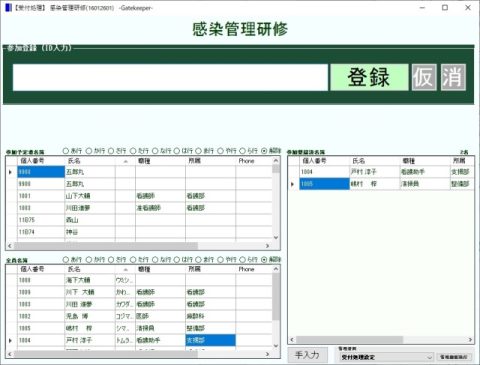Click highlighted ID 1005 cell in registered table
The height and width of the screenshot is (365, 480).
point(324,184)
